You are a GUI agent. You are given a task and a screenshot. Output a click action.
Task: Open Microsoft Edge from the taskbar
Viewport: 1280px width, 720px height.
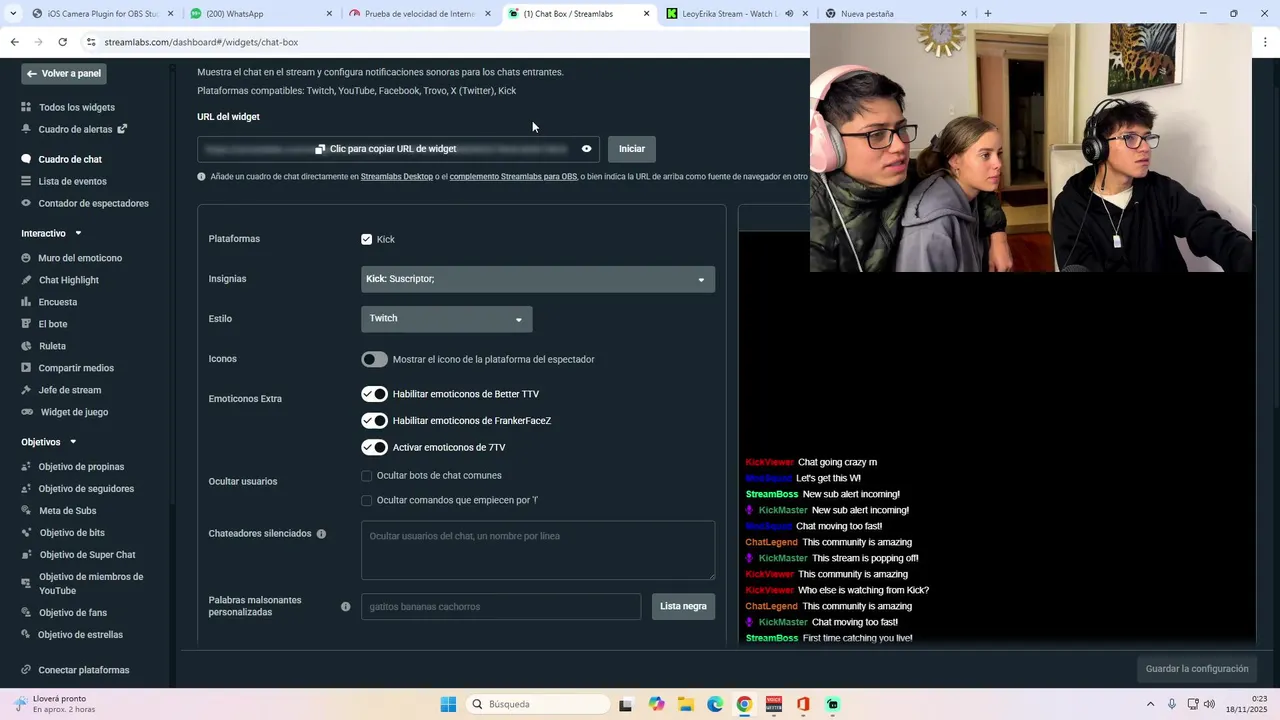[x=715, y=704]
